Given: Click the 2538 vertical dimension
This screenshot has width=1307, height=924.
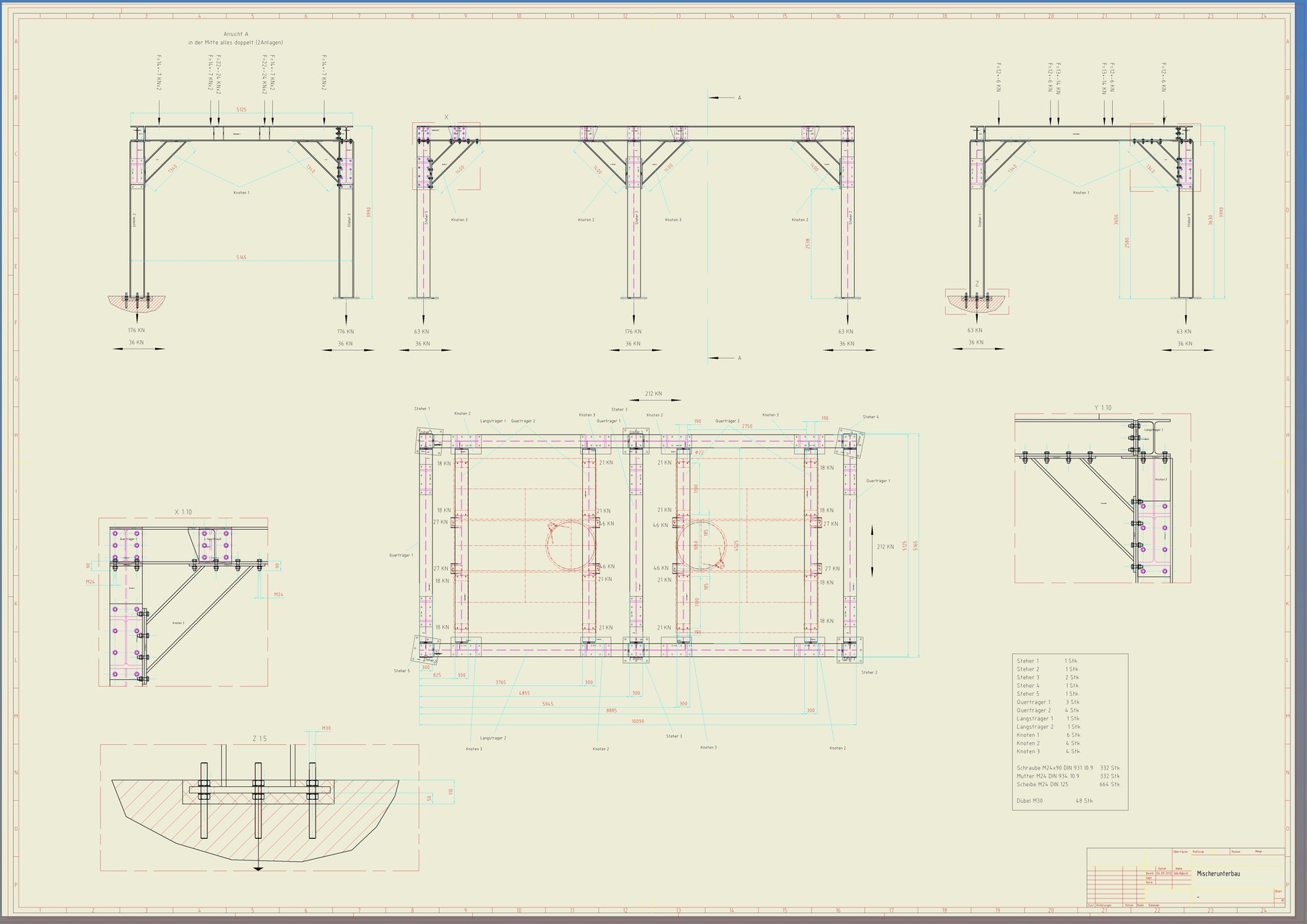Looking at the screenshot, I should pyautogui.click(x=807, y=243).
